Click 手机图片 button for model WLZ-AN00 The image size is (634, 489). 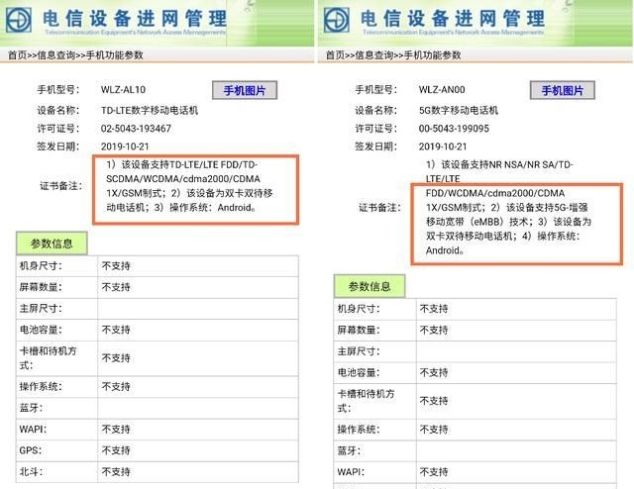[x=562, y=91]
